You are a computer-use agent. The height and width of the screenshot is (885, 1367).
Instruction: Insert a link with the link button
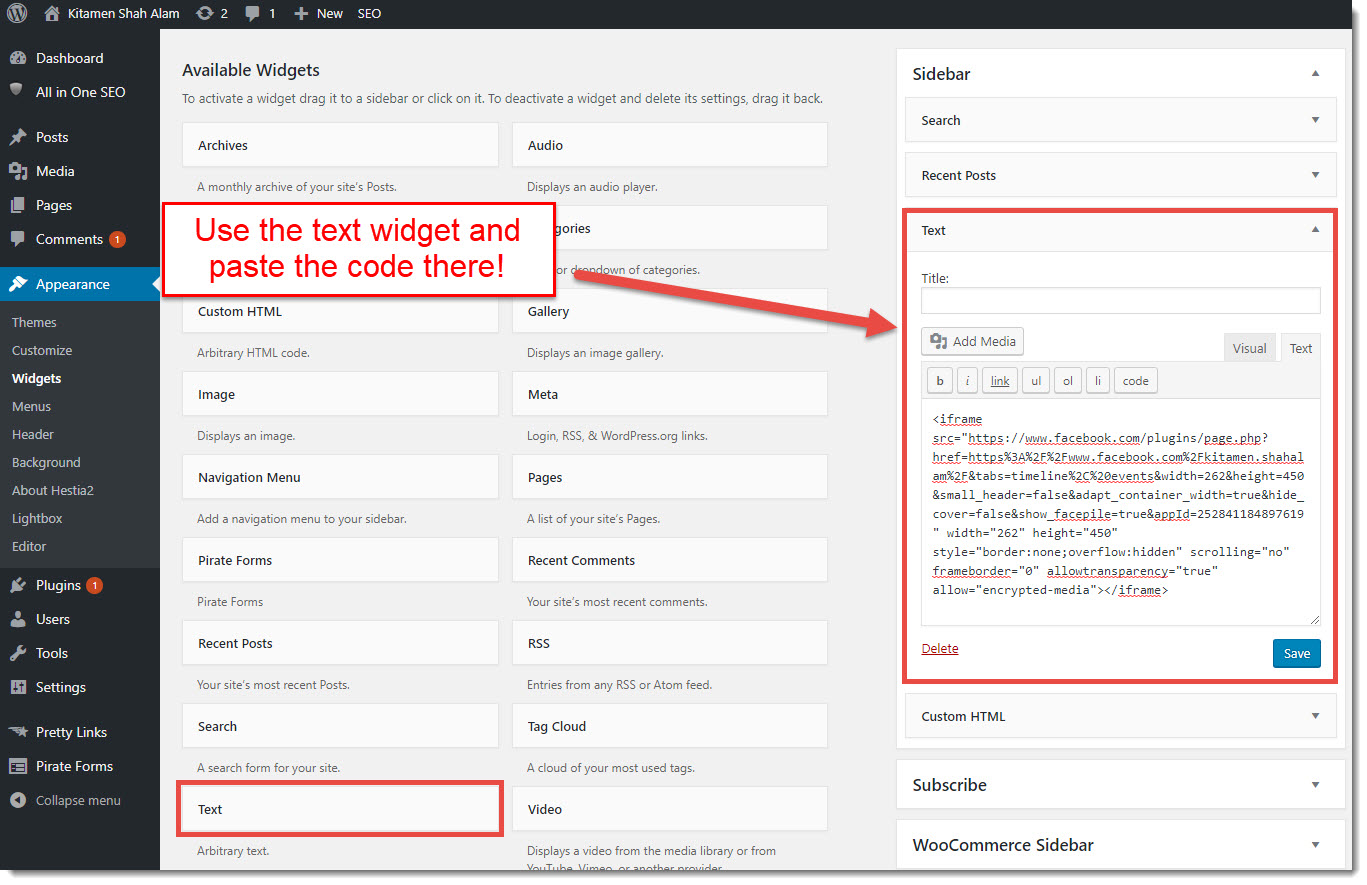tap(1000, 380)
